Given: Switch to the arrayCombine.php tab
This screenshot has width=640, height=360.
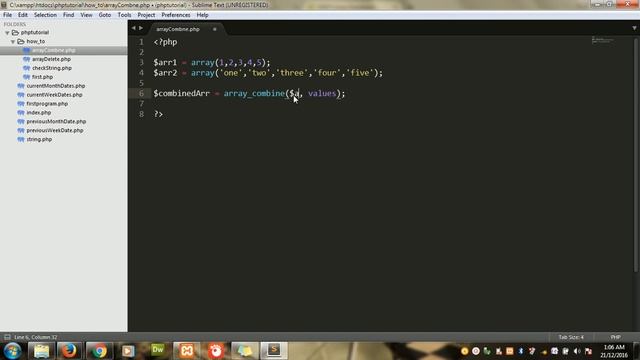Looking at the screenshot, I should click(178, 29).
